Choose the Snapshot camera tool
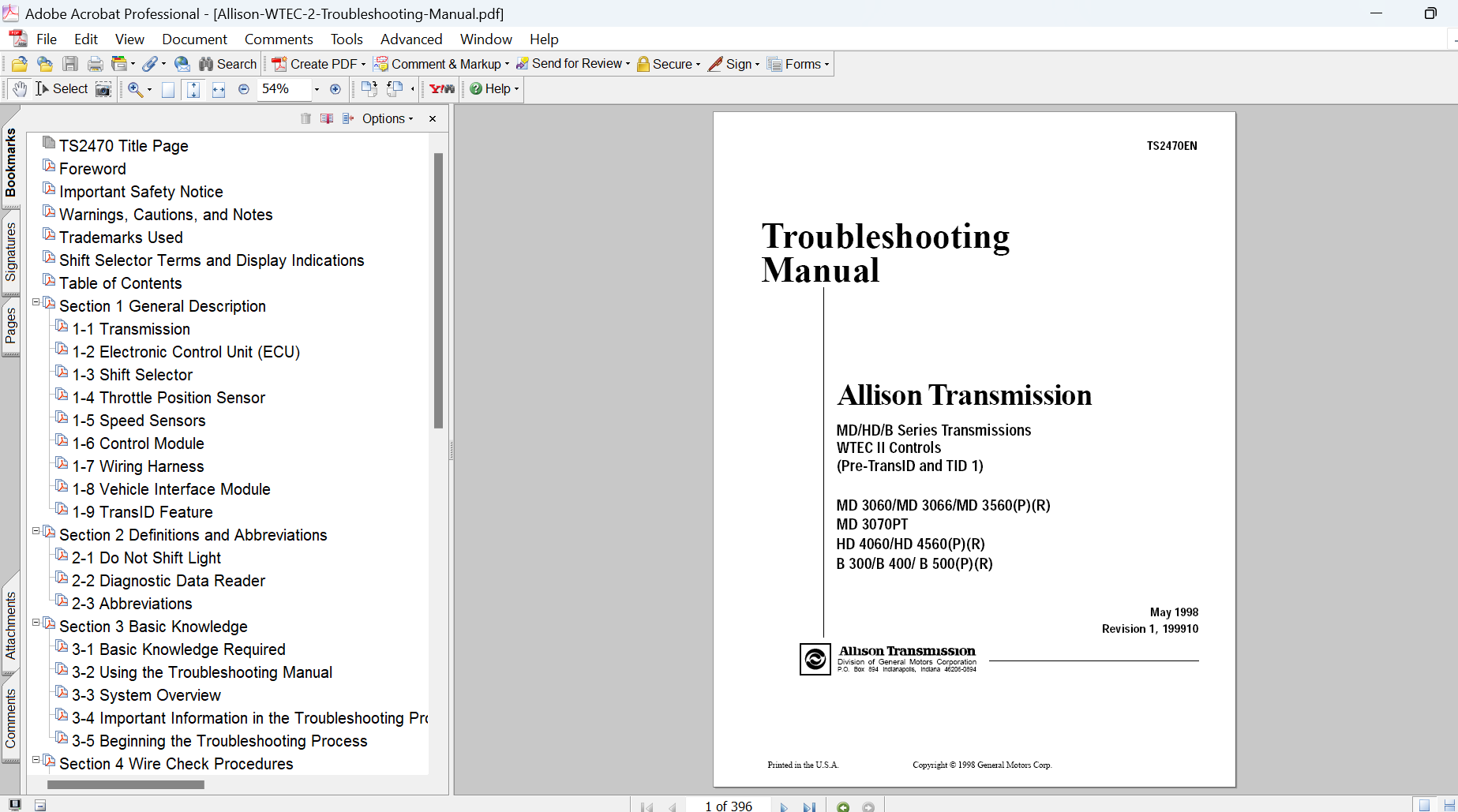This screenshot has width=1458, height=812. pyautogui.click(x=103, y=89)
